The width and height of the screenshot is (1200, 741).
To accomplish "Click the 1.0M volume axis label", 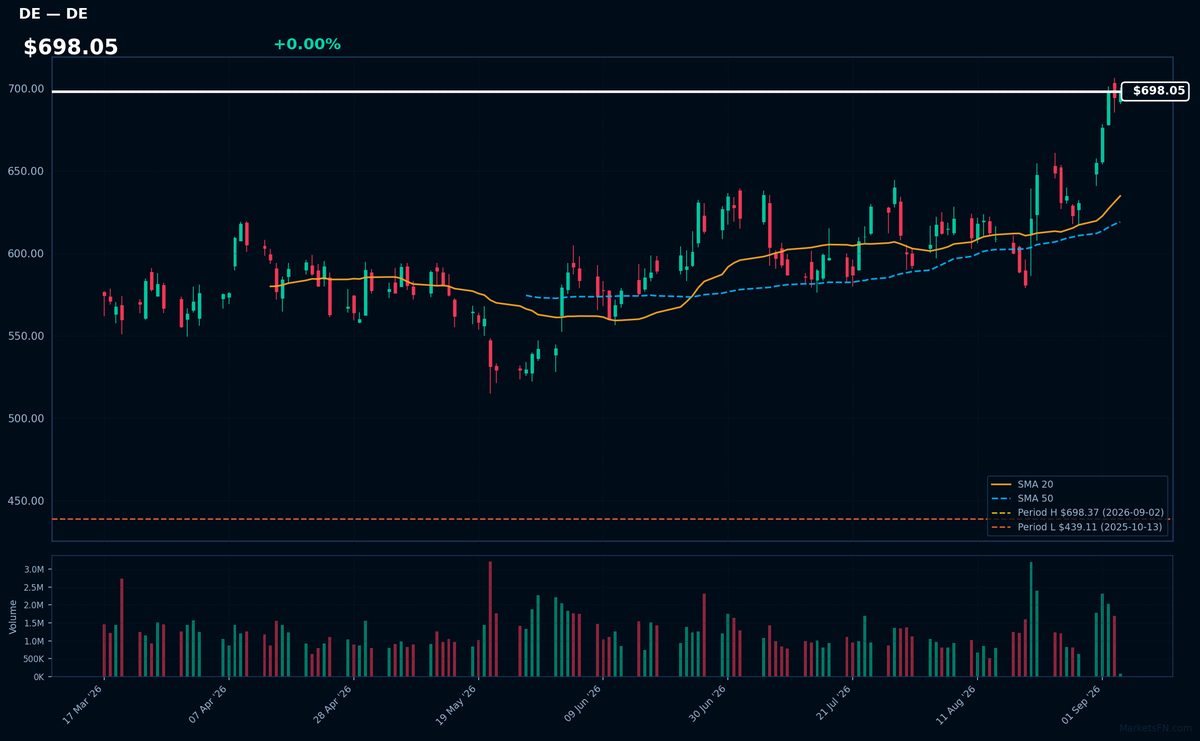I will pyautogui.click(x=34, y=641).
